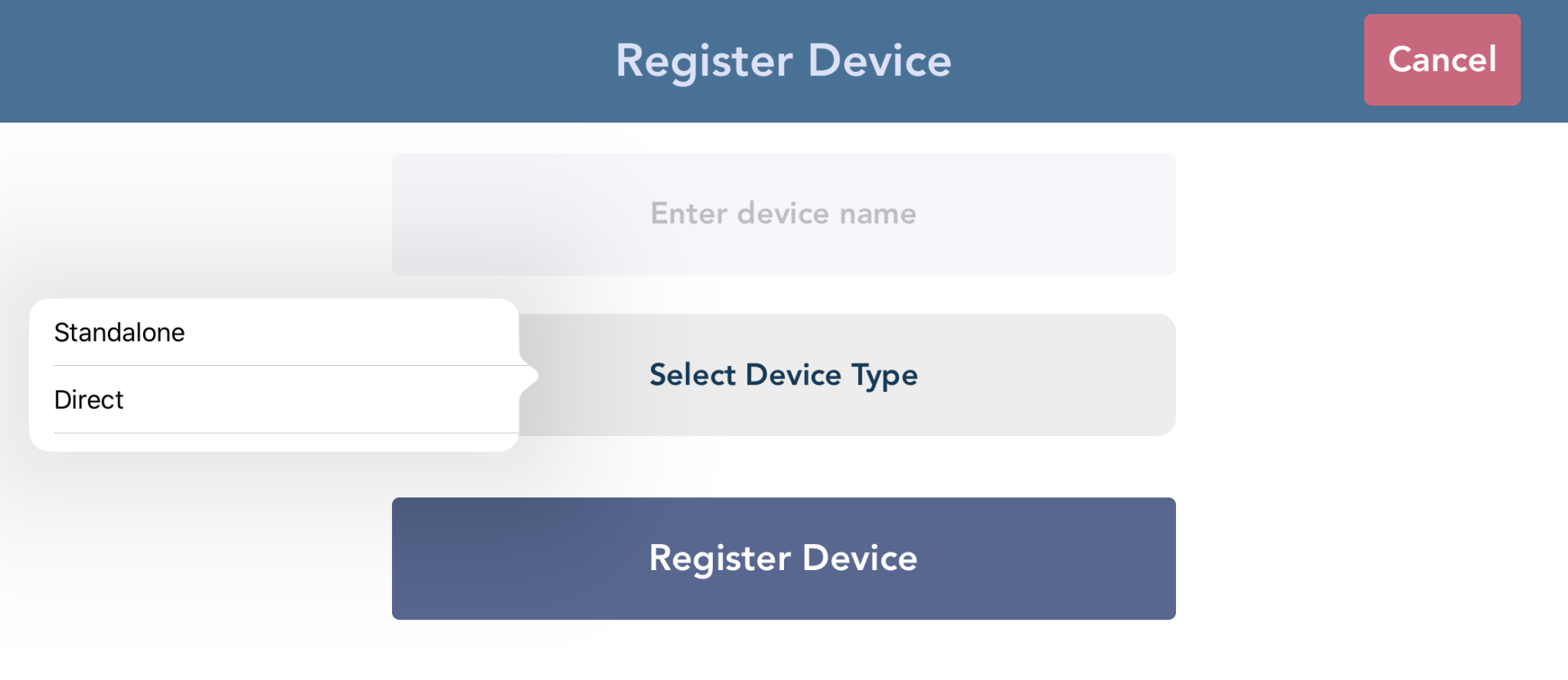Confirm registration with Register Device

(783, 557)
